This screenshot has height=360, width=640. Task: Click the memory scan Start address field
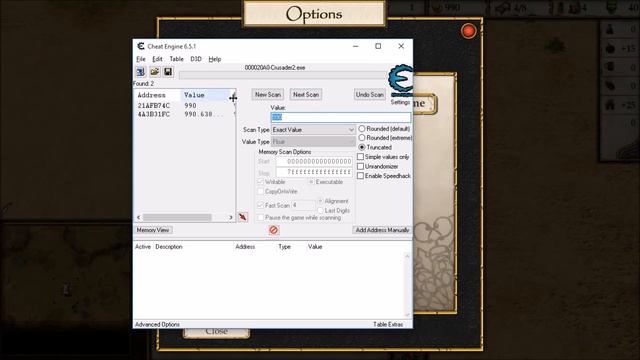coord(314,162)
